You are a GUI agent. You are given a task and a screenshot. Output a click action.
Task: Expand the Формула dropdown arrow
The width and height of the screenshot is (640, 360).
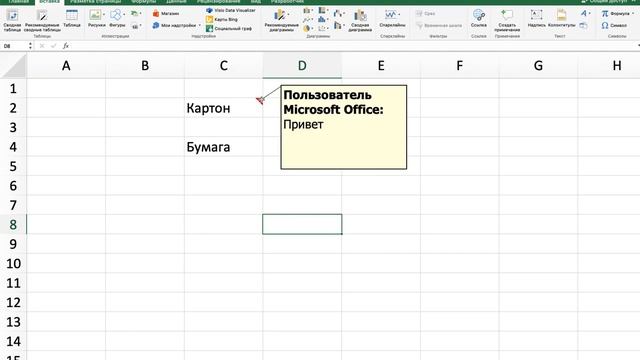pyautogui.click(x=633, y=13)
